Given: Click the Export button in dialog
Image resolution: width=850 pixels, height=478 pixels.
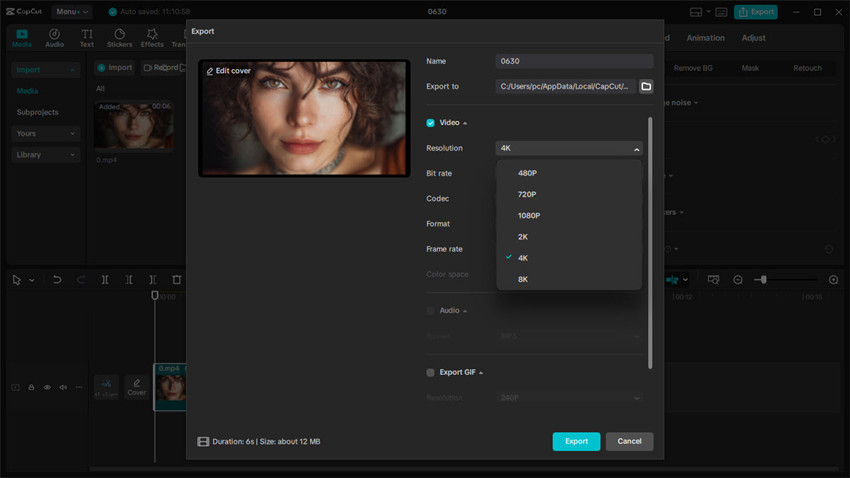Looking at the screenshot, I should [x=576, y=441].
